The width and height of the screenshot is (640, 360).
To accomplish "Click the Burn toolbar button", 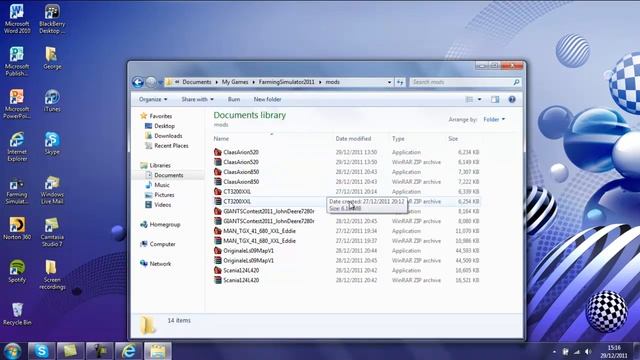I will pos(234,99).
